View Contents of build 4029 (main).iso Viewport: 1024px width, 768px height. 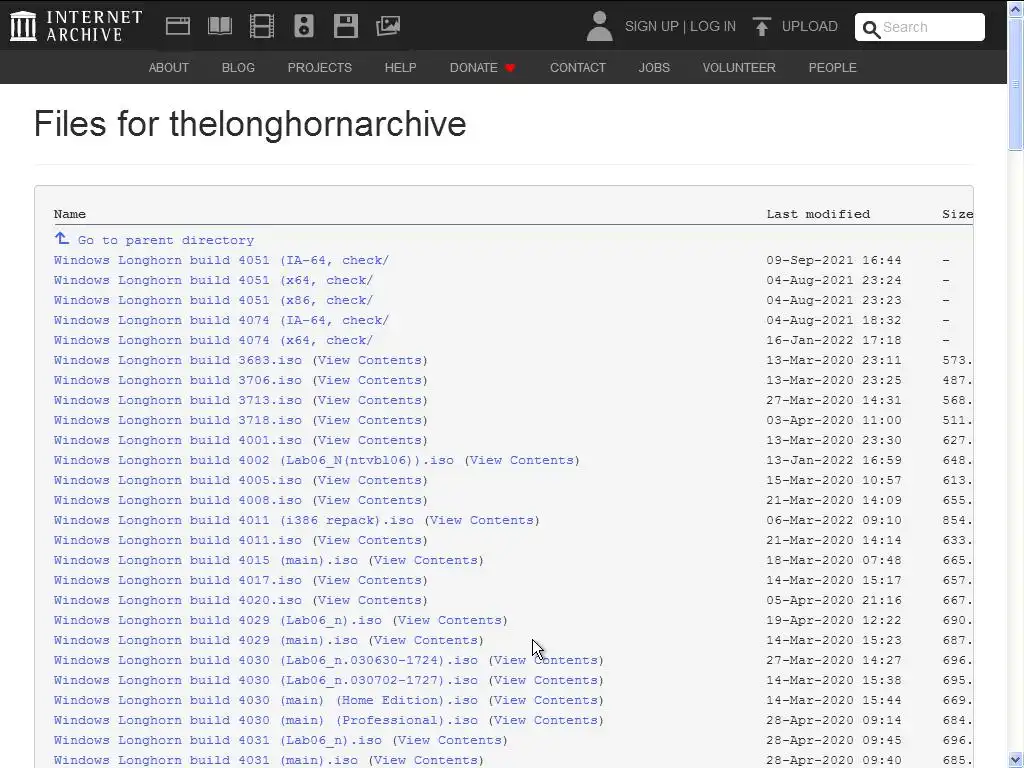coord(426,640)
